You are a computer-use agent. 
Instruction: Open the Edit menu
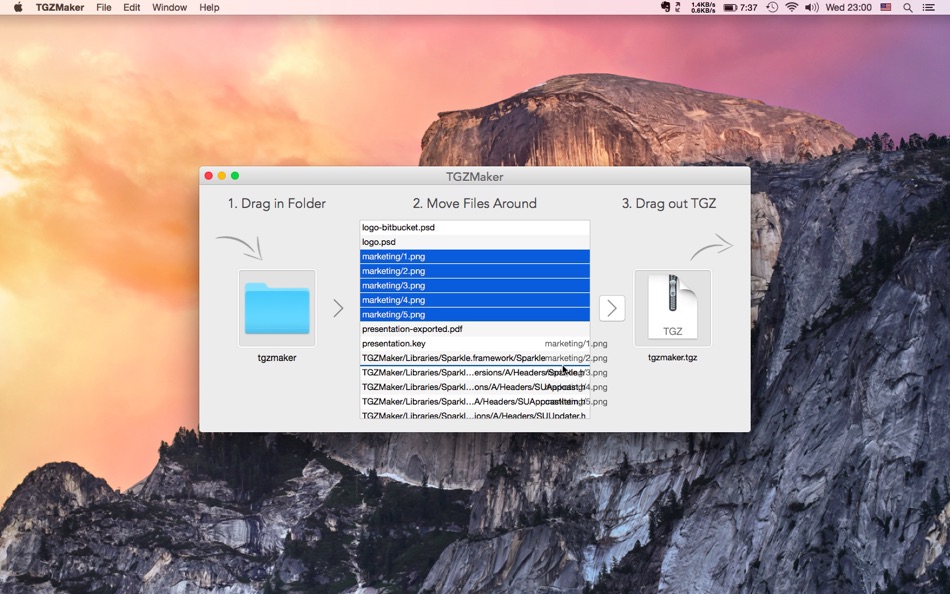point(131,7)
